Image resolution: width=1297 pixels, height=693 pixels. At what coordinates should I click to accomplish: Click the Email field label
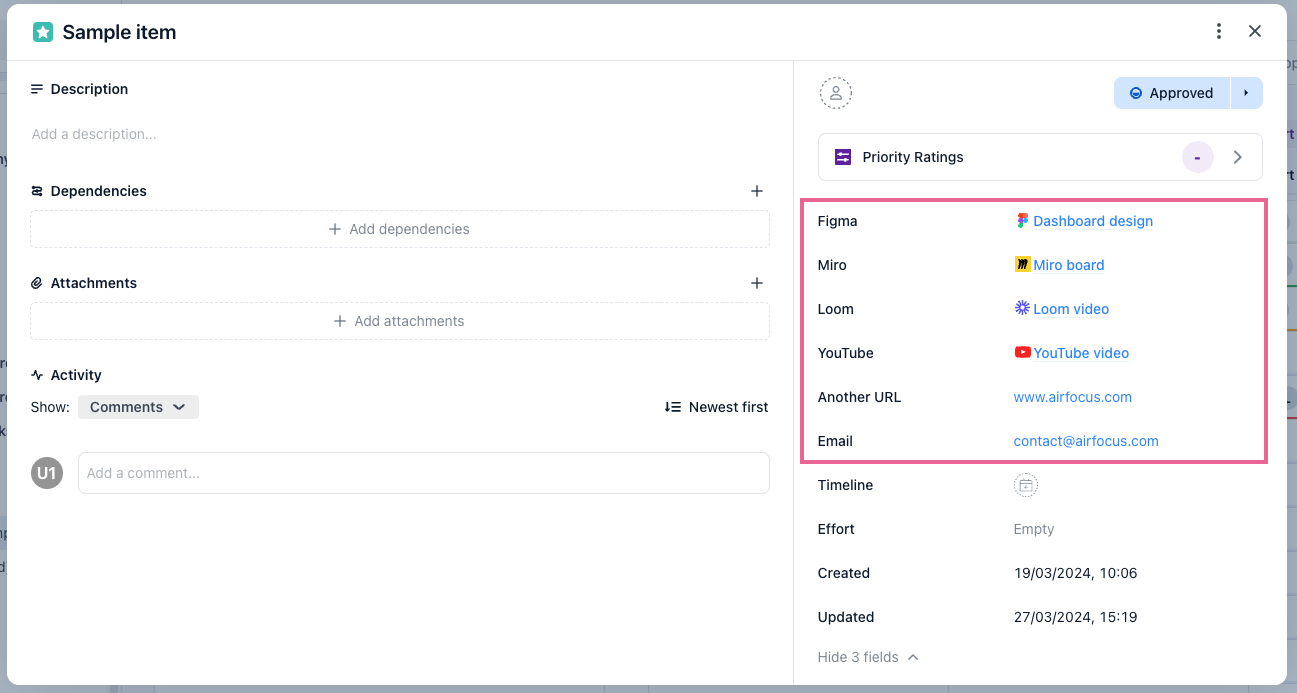tap(835, 441)
